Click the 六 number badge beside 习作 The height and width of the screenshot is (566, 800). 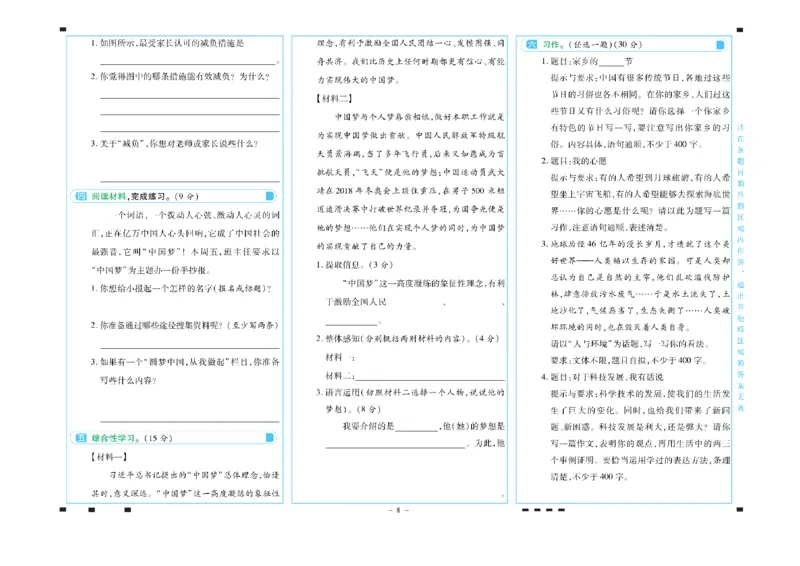coord(532,44)
